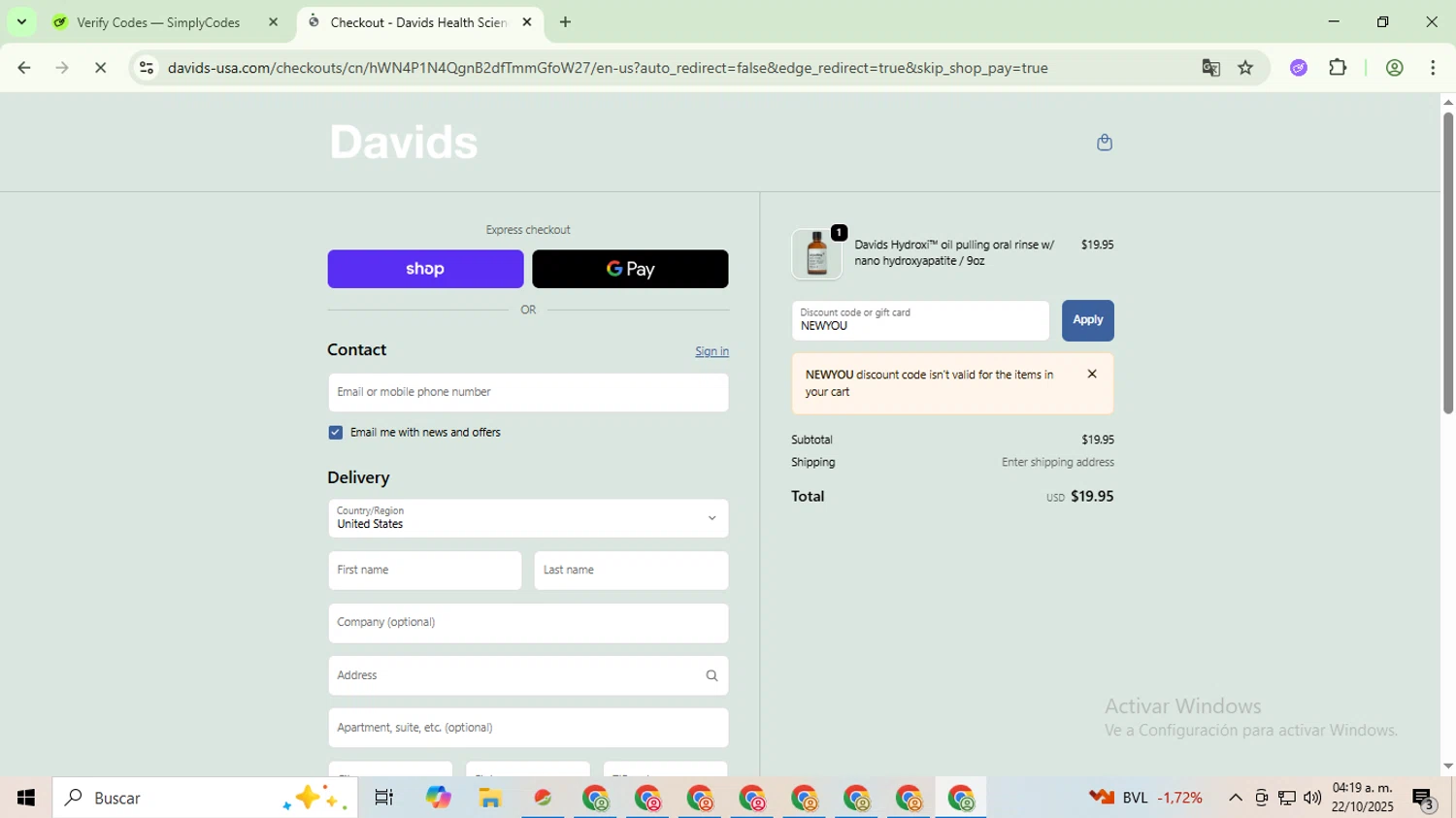This screenshot has width=1456, height=818.
Task: Focus the Email or mobile phone number field
Action: click(x=528, y=392)
